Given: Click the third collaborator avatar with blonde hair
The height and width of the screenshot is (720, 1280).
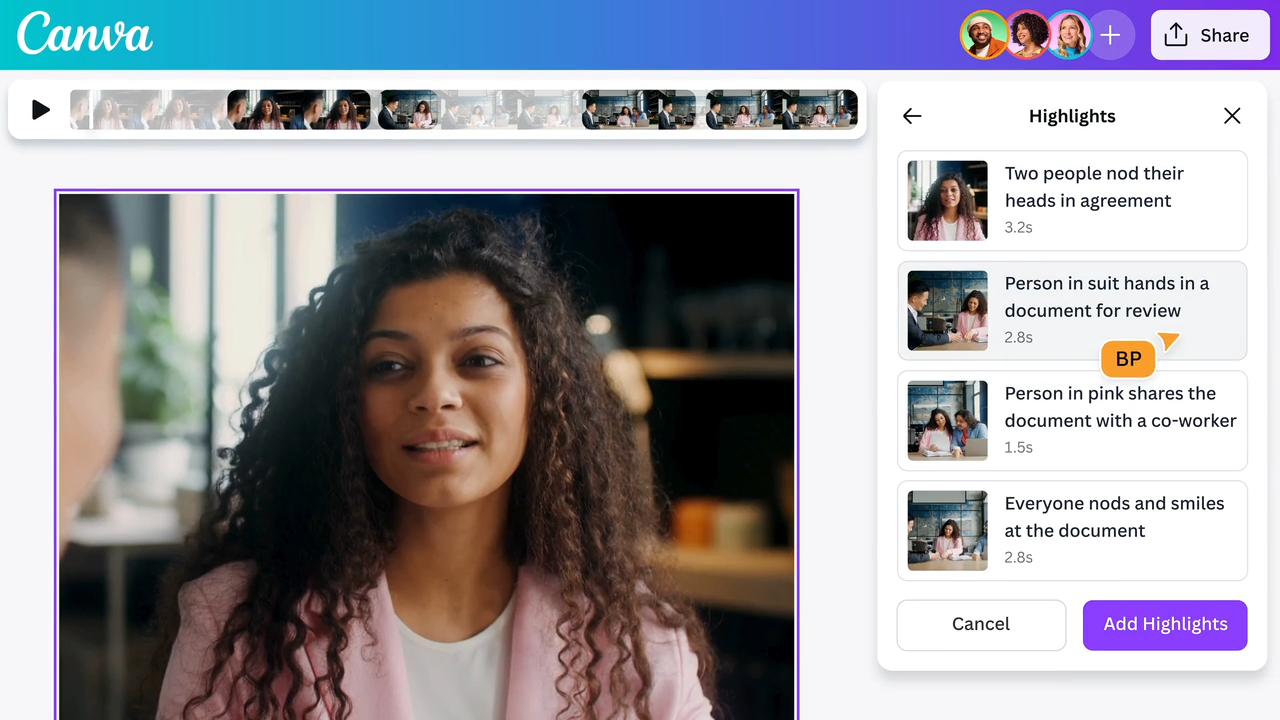Looking at the screenshot, I should pos(1068,36).
